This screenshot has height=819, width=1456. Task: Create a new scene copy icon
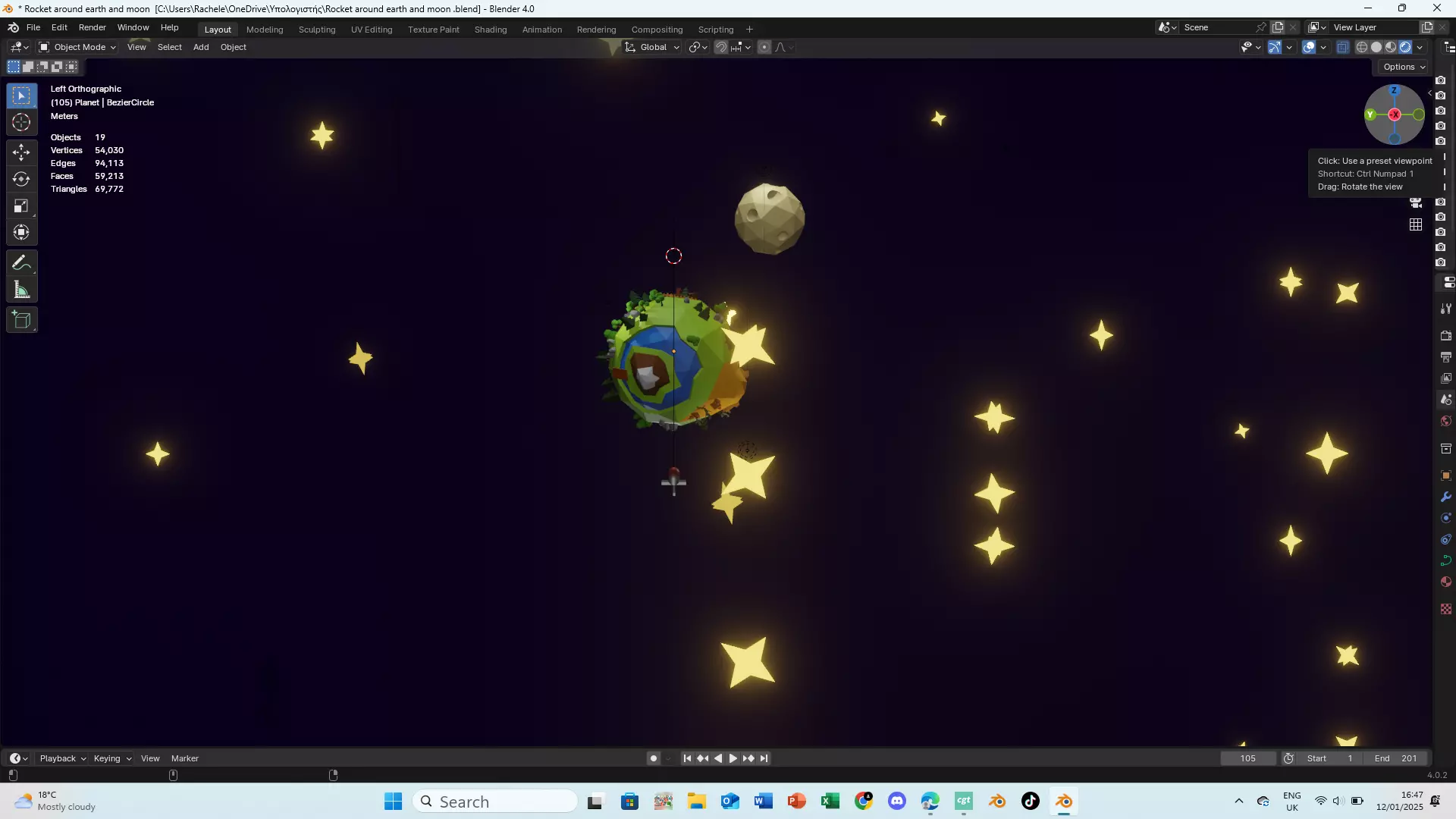click(1278, 27)
